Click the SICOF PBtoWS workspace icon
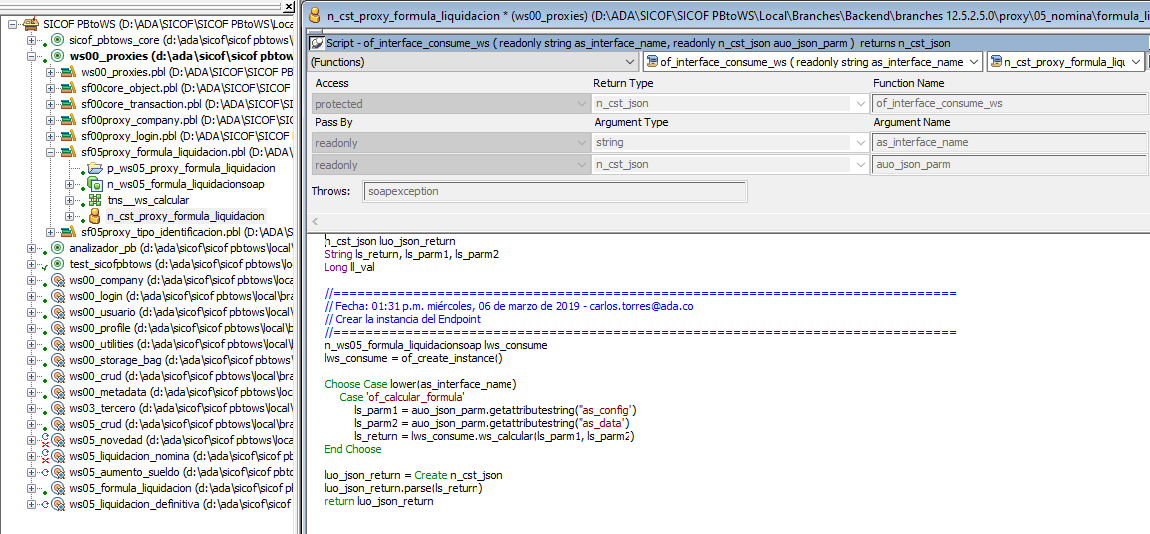Screen dimensions: 1150x534 click(x=31, y=23)
